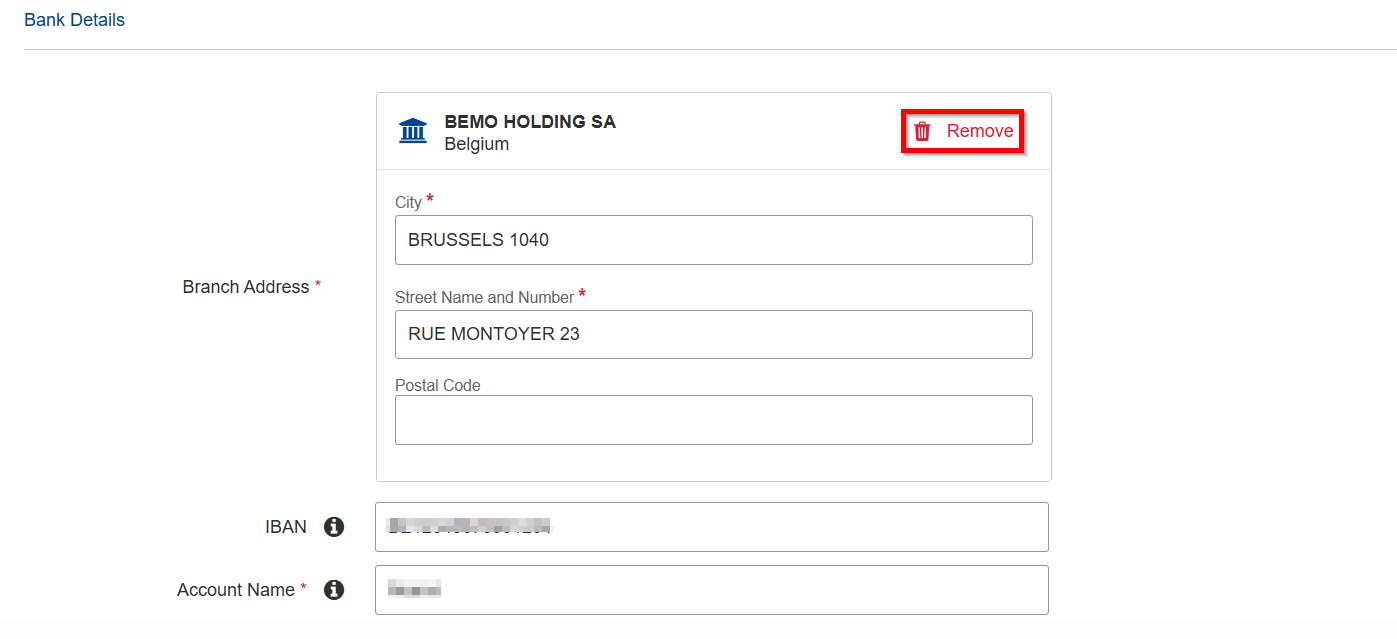Click into the empty Postal Code field
Viewport: 1397px width, 639px height.
tap(713, 420)
